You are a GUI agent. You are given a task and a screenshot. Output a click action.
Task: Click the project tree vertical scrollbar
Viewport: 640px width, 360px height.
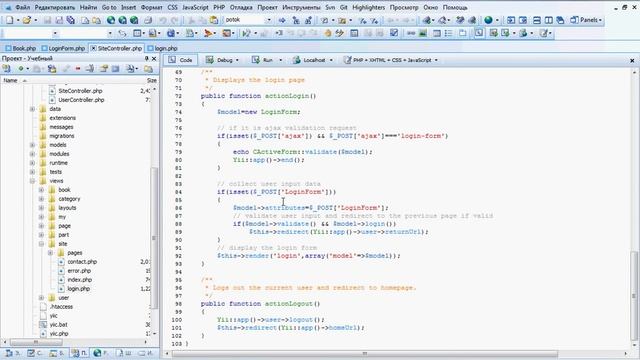tap(154, 237)
